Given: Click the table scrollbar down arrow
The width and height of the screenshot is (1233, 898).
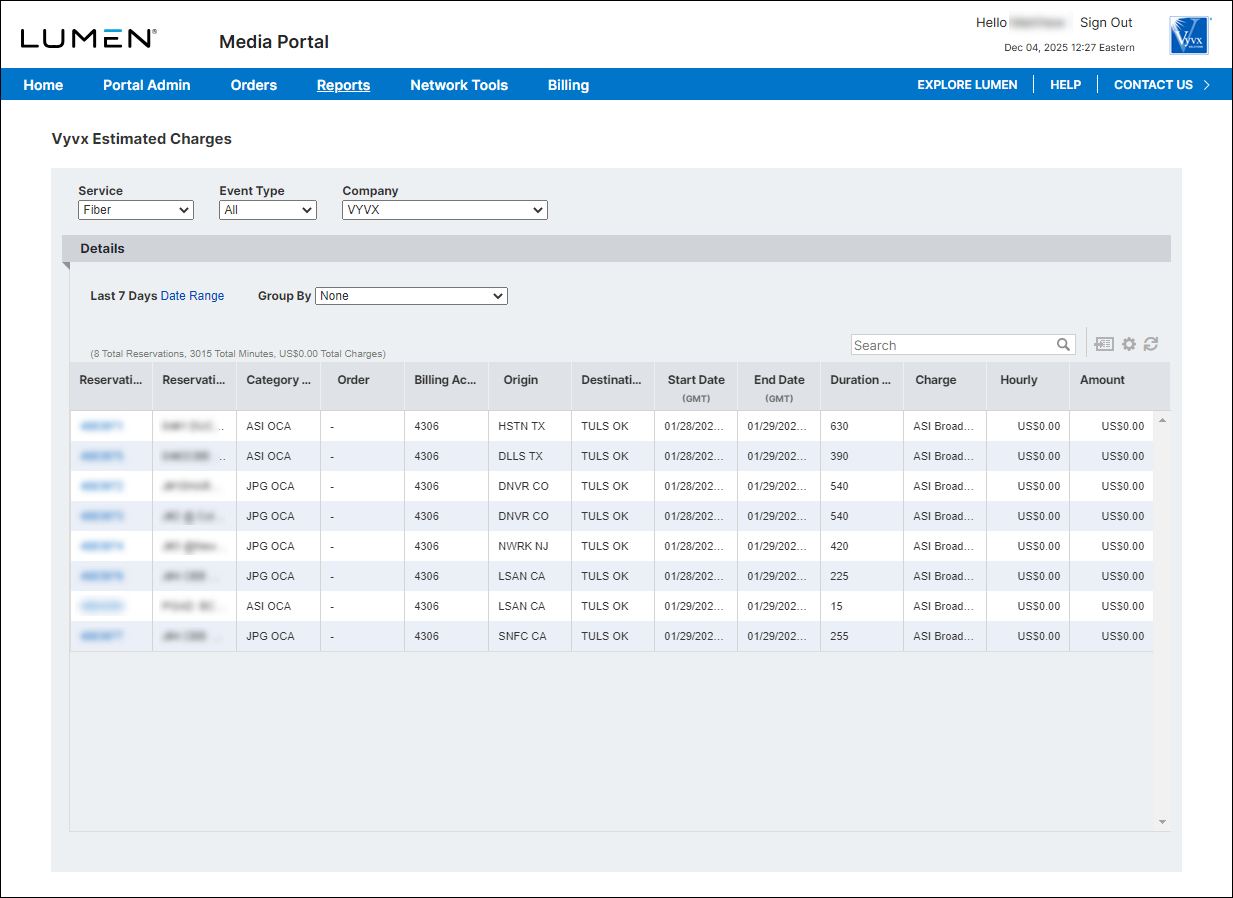Looking at the screenshot, I should (1161, 822).
